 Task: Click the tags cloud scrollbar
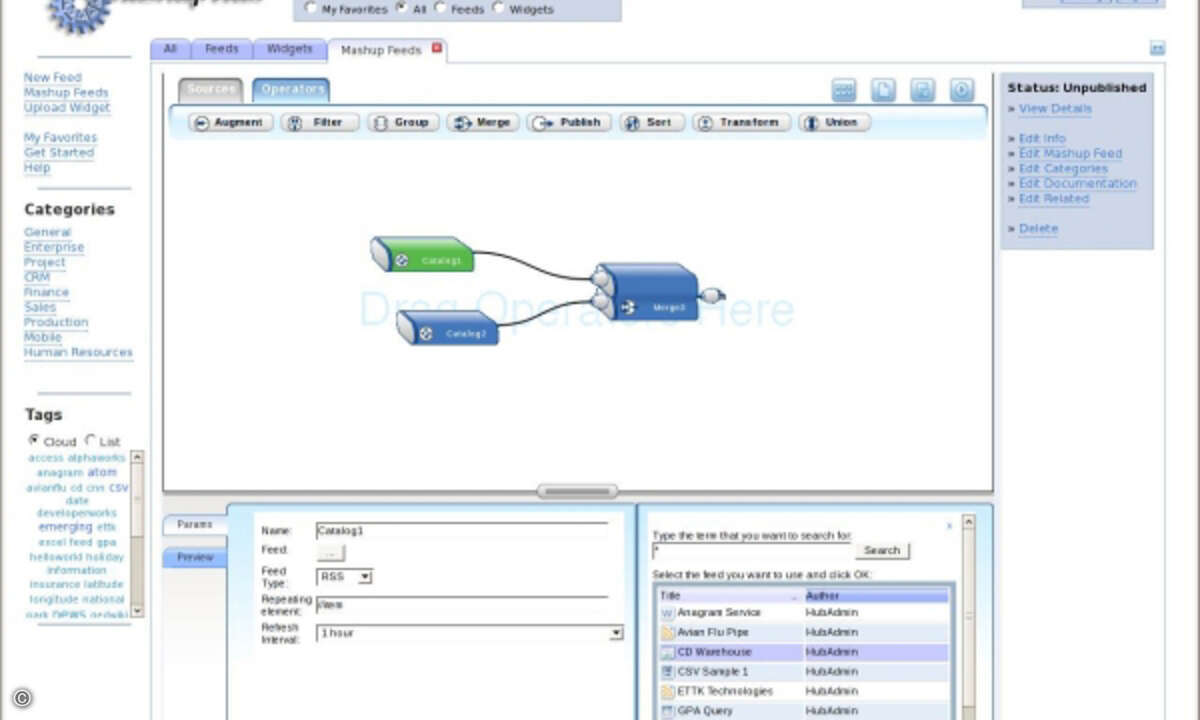click(x=138, y=533)
